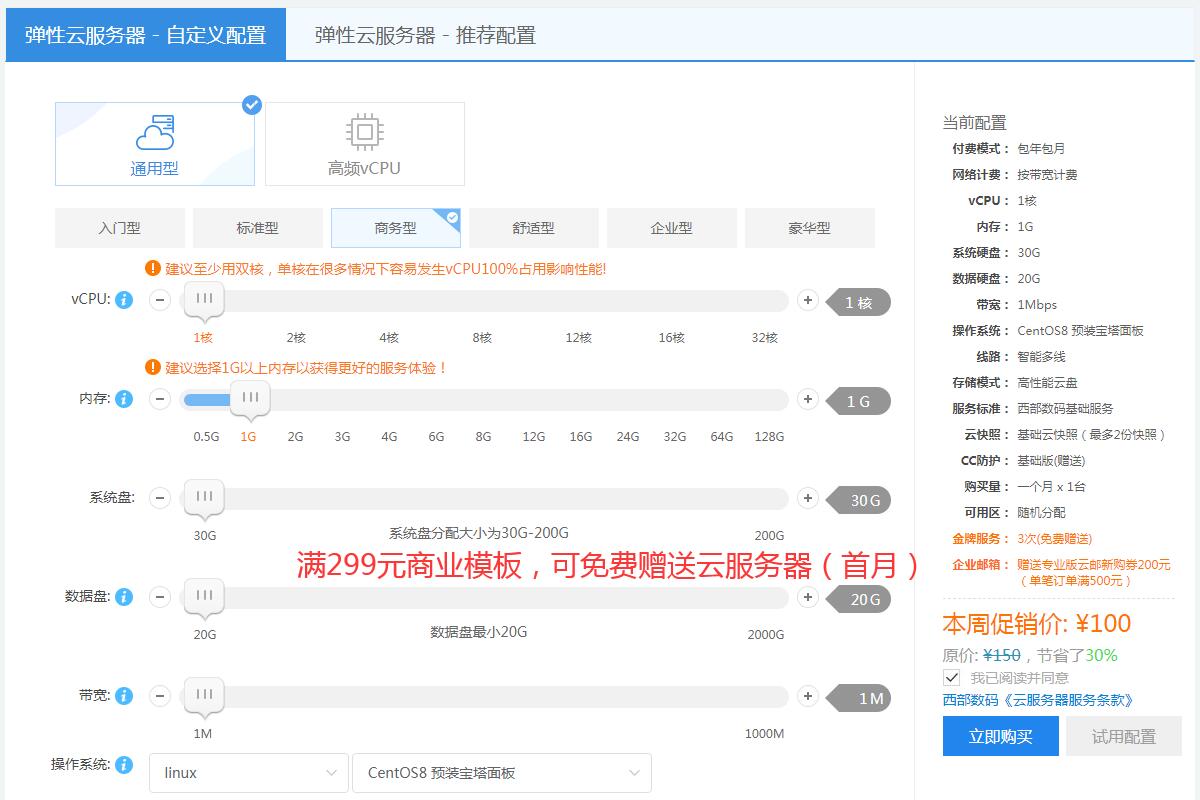This screenshot has height=800, width=1200.
Task: Select the 高频vCPU server type card
Action: (364, 144)
